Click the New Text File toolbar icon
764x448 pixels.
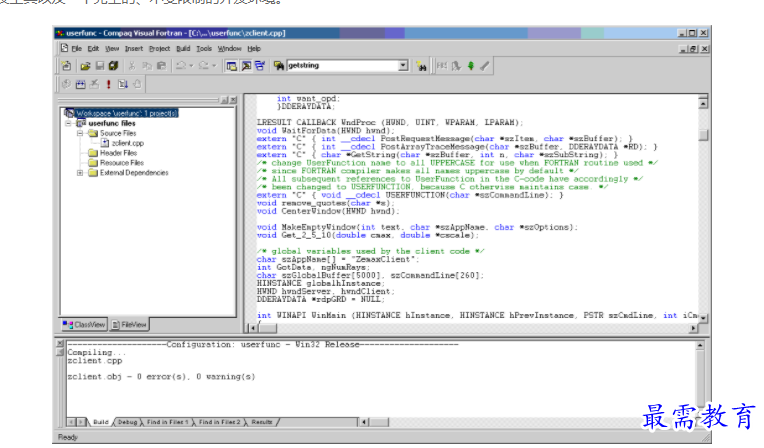pyautogui.click(x=66, y=66)
